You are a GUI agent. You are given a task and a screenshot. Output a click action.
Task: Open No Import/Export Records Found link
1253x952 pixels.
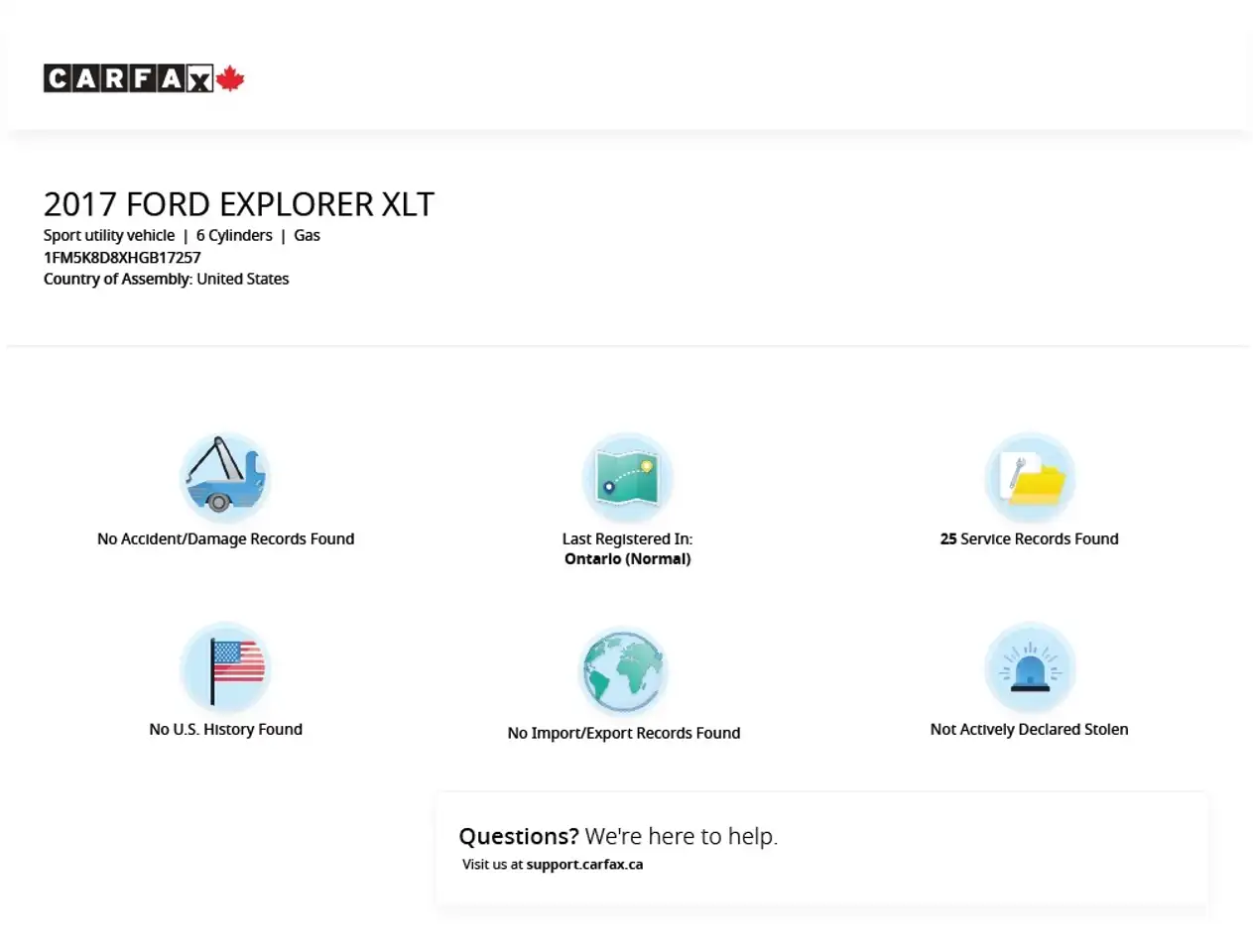tap(624, 733)
